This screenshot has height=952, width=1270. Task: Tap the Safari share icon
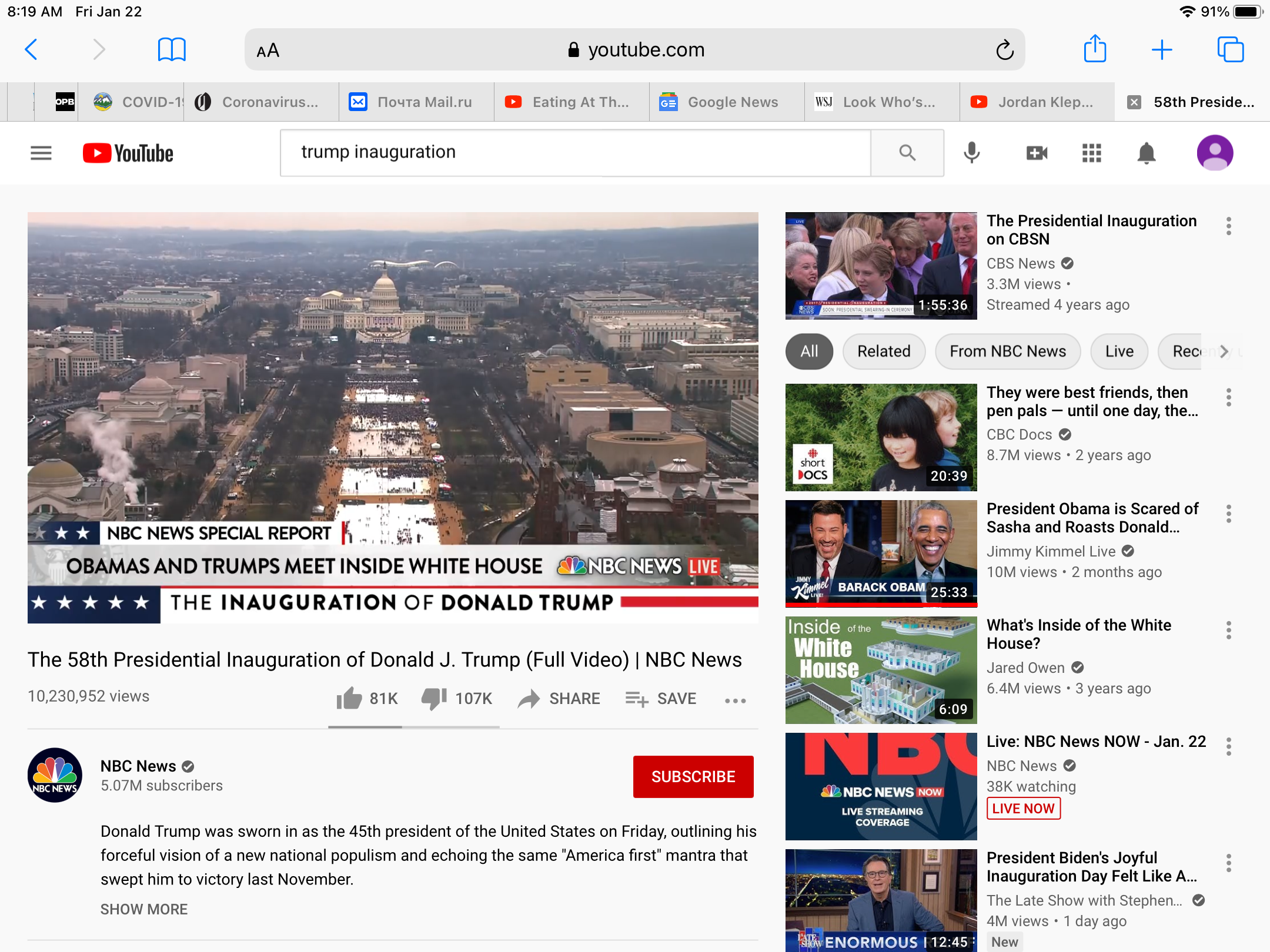point(1095,49)
